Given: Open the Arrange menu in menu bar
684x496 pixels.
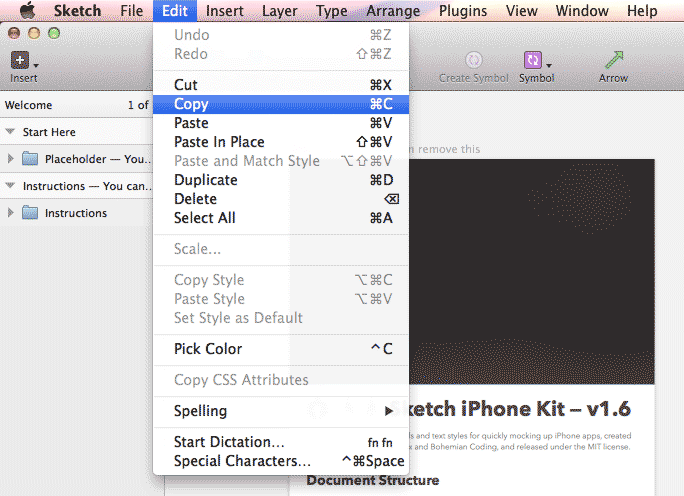Looking at the screenshot, I should point(393,12).
